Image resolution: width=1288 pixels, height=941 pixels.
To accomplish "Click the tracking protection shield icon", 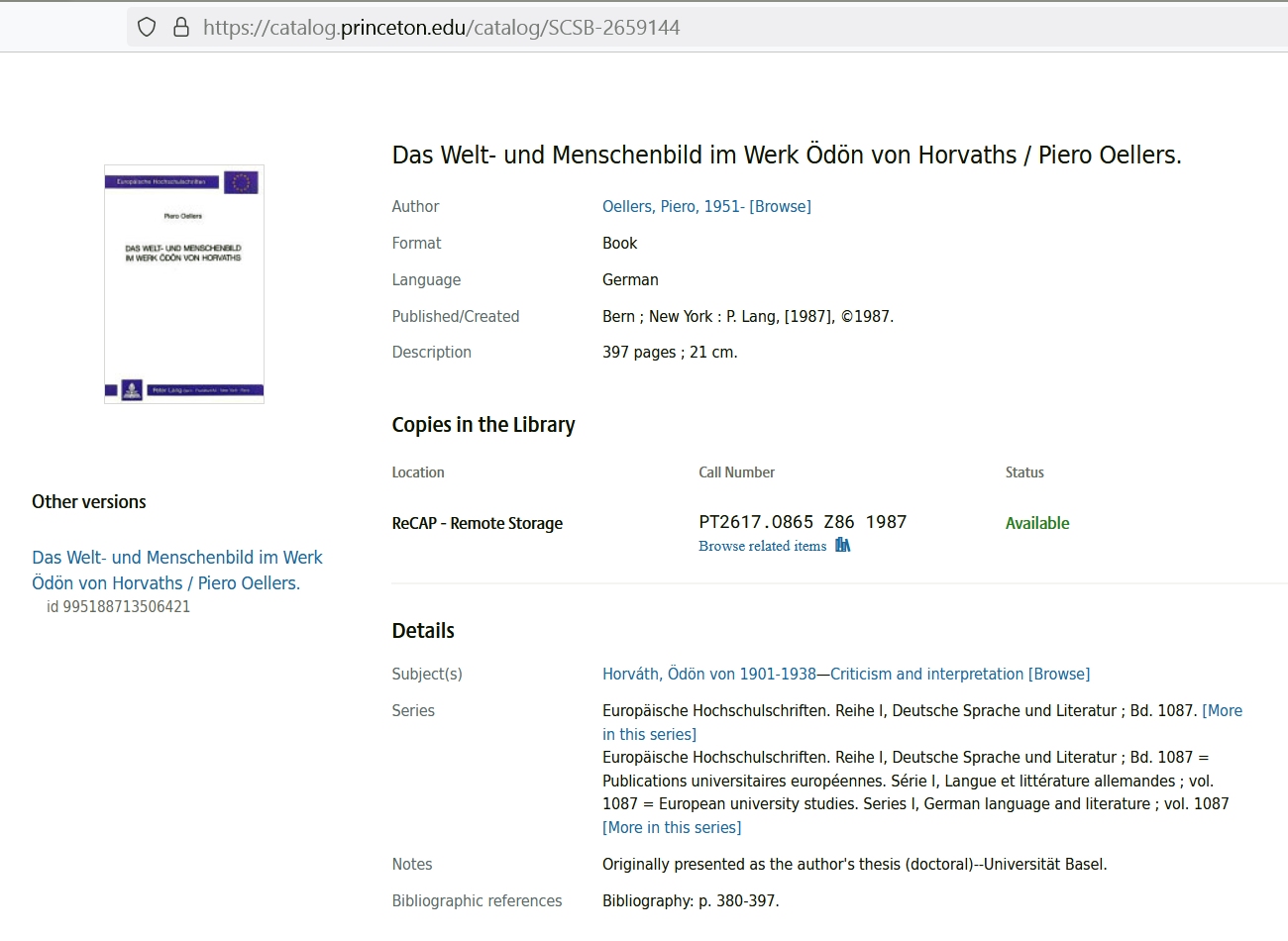I will click(x=147, y=27).
